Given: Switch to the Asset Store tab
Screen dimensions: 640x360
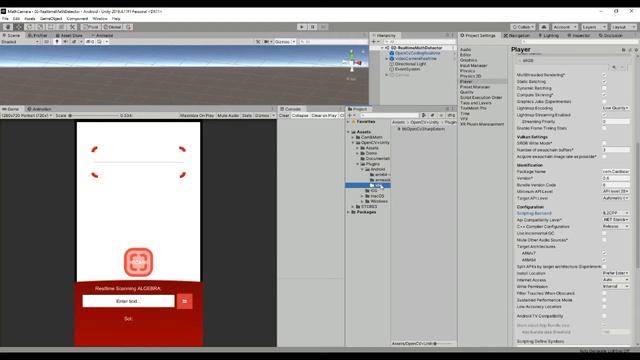Looking at the screenshot, I should click(x=69, y=36).
